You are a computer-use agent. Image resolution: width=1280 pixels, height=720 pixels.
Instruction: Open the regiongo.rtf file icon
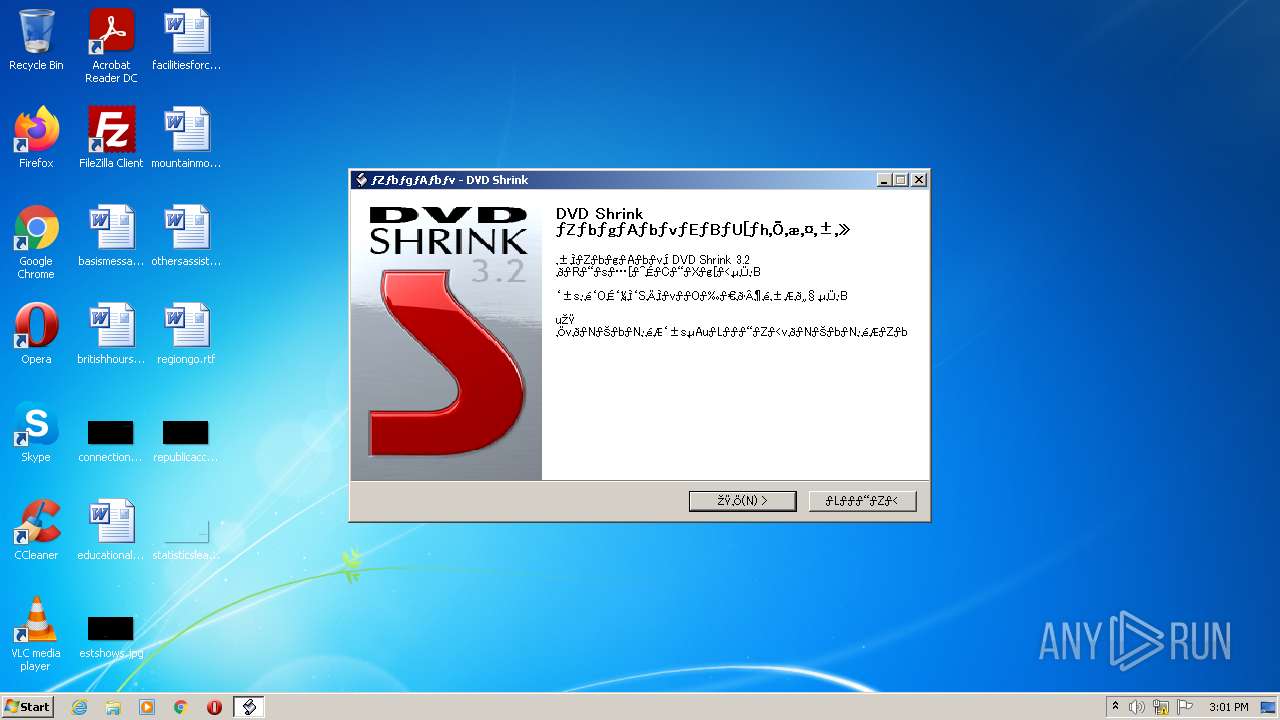[186, 334]
